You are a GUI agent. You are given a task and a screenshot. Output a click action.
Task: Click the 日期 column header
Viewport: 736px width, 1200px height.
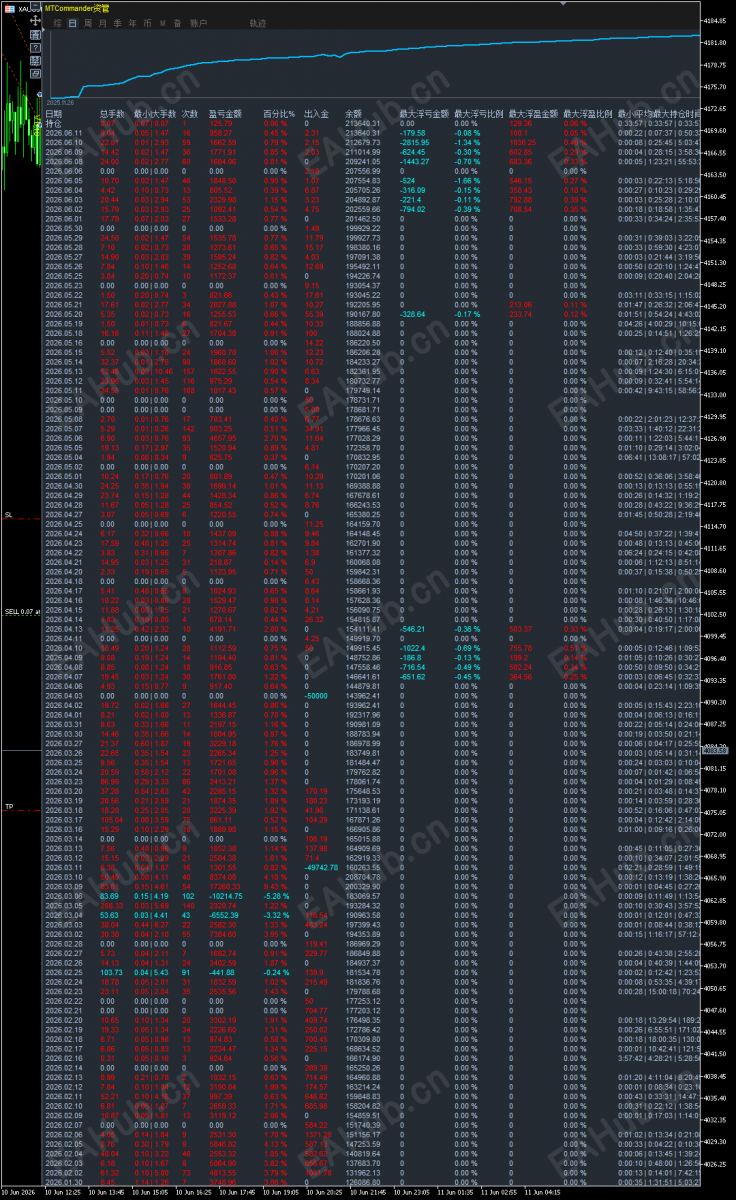[54, 114]
